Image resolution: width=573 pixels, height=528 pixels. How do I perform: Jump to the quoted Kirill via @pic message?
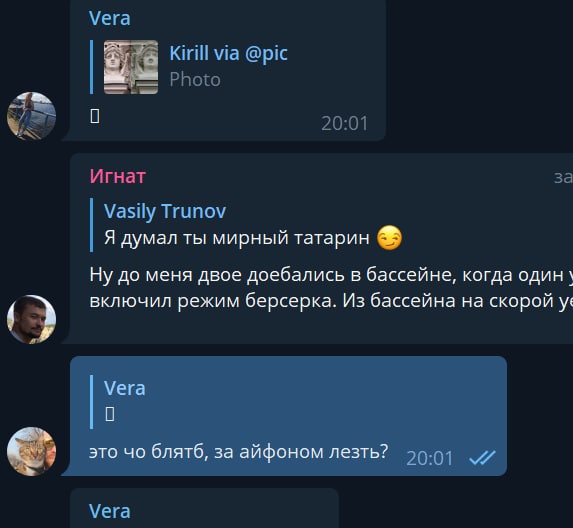coord(189,67)
